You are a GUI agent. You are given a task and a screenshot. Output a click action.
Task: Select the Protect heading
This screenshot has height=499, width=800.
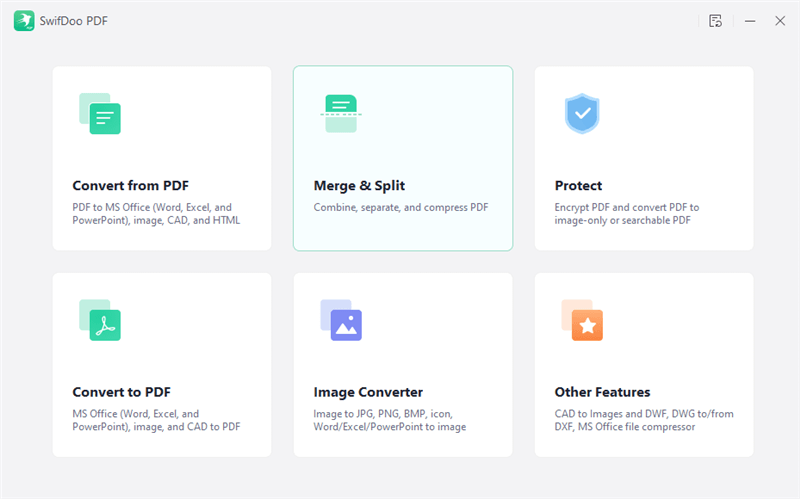[x=579, y=186]
